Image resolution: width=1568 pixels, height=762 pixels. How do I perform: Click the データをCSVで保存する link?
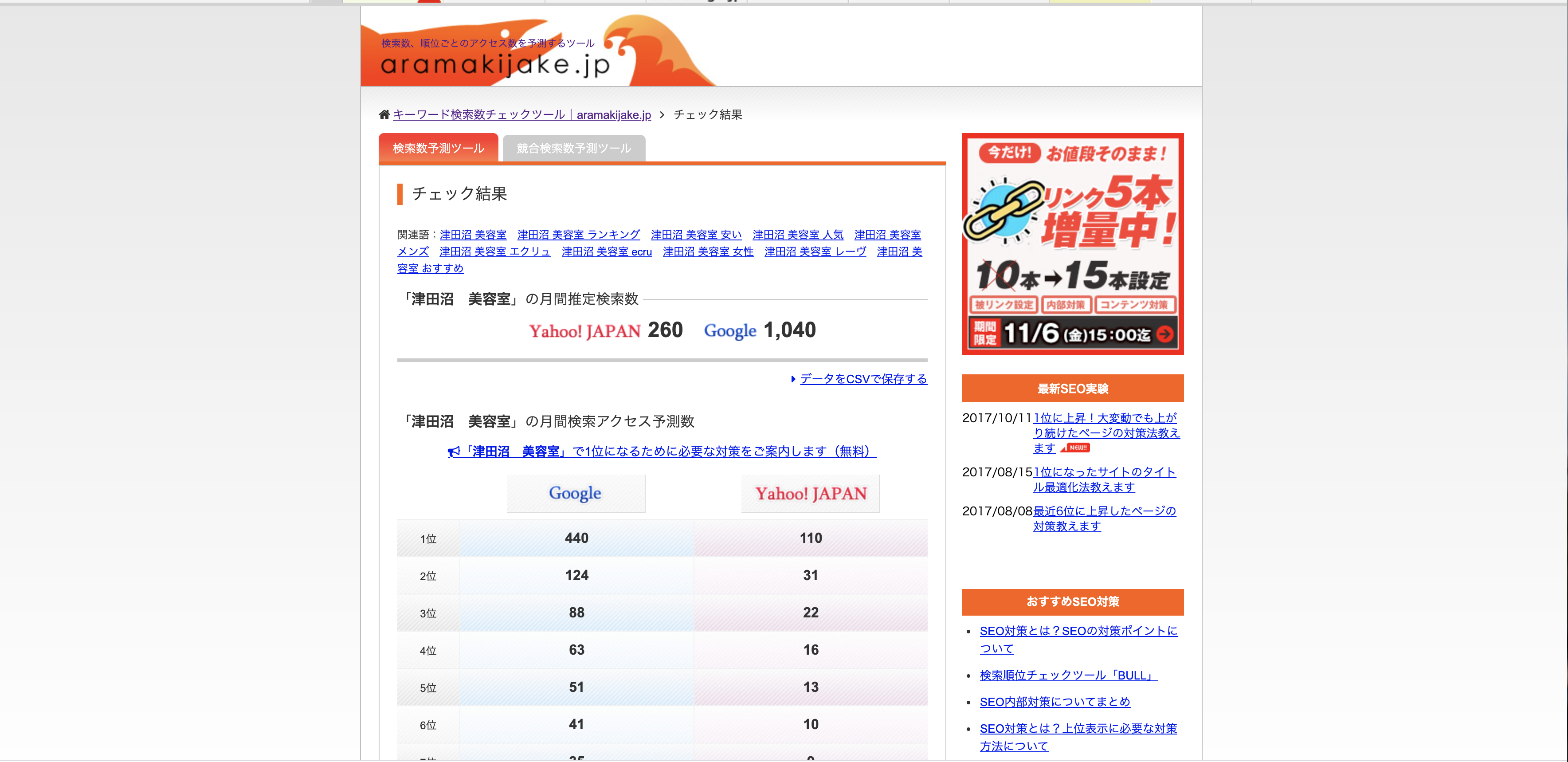[x=863, y=379]
